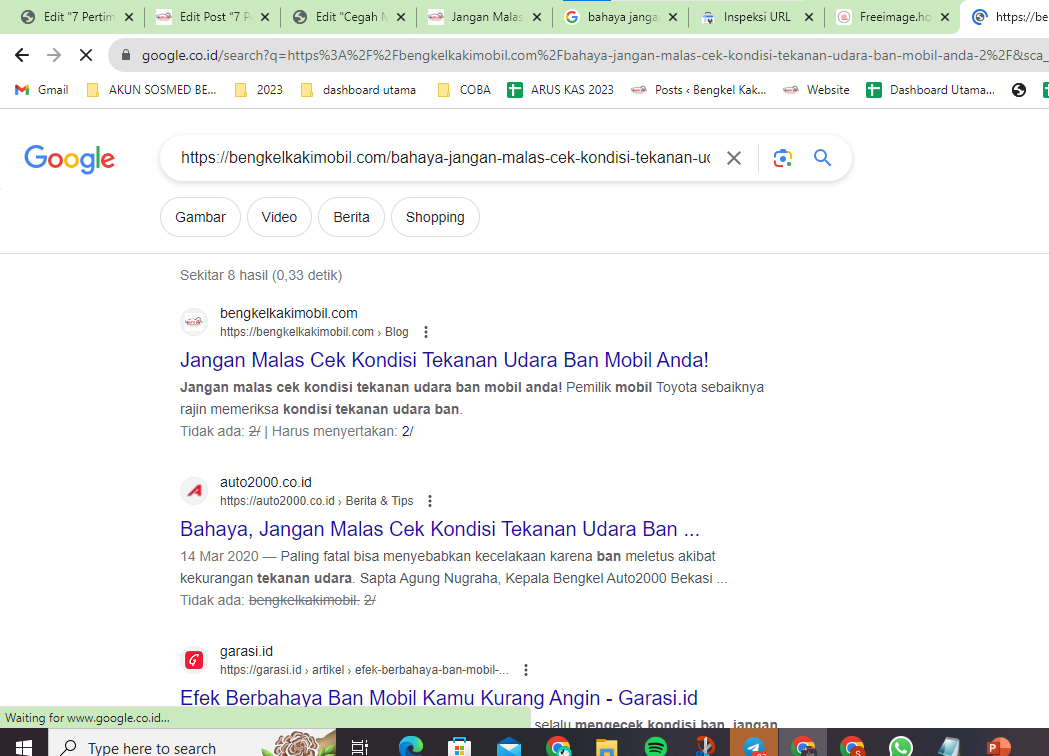Click the bengkelkakimobil.com favicon
Image resolution: width=1049 pixels, height=756 pixels.
tap(194, 322)
